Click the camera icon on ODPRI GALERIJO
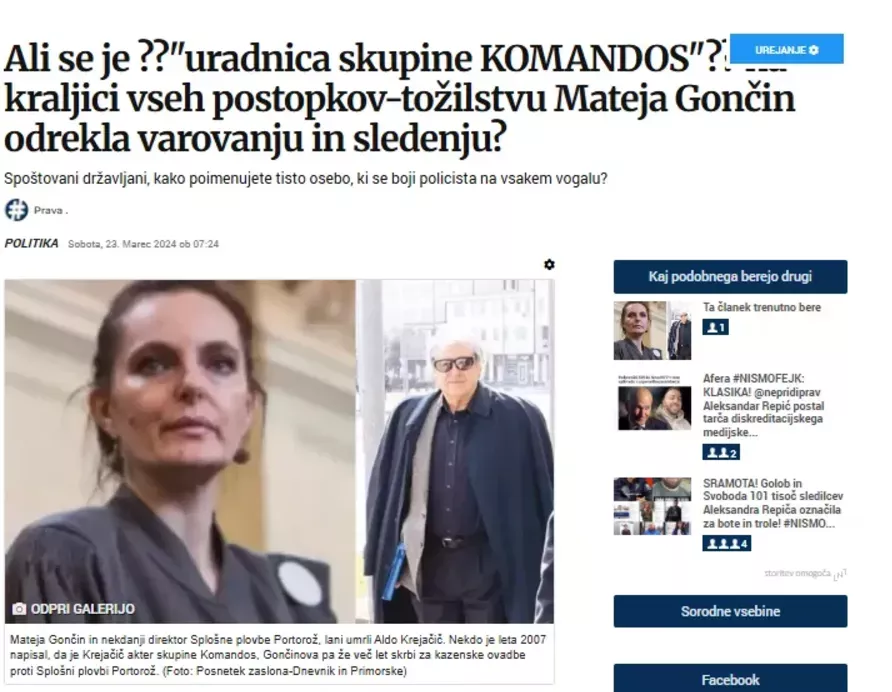This screenshot has height=692, width=892. click(x=19, y=609)
